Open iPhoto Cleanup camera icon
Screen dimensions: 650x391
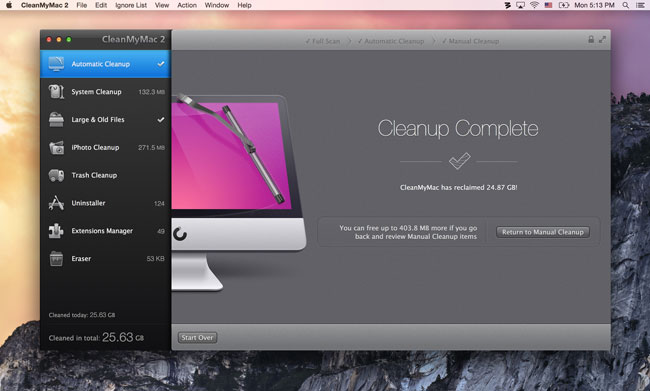[56, 147]
